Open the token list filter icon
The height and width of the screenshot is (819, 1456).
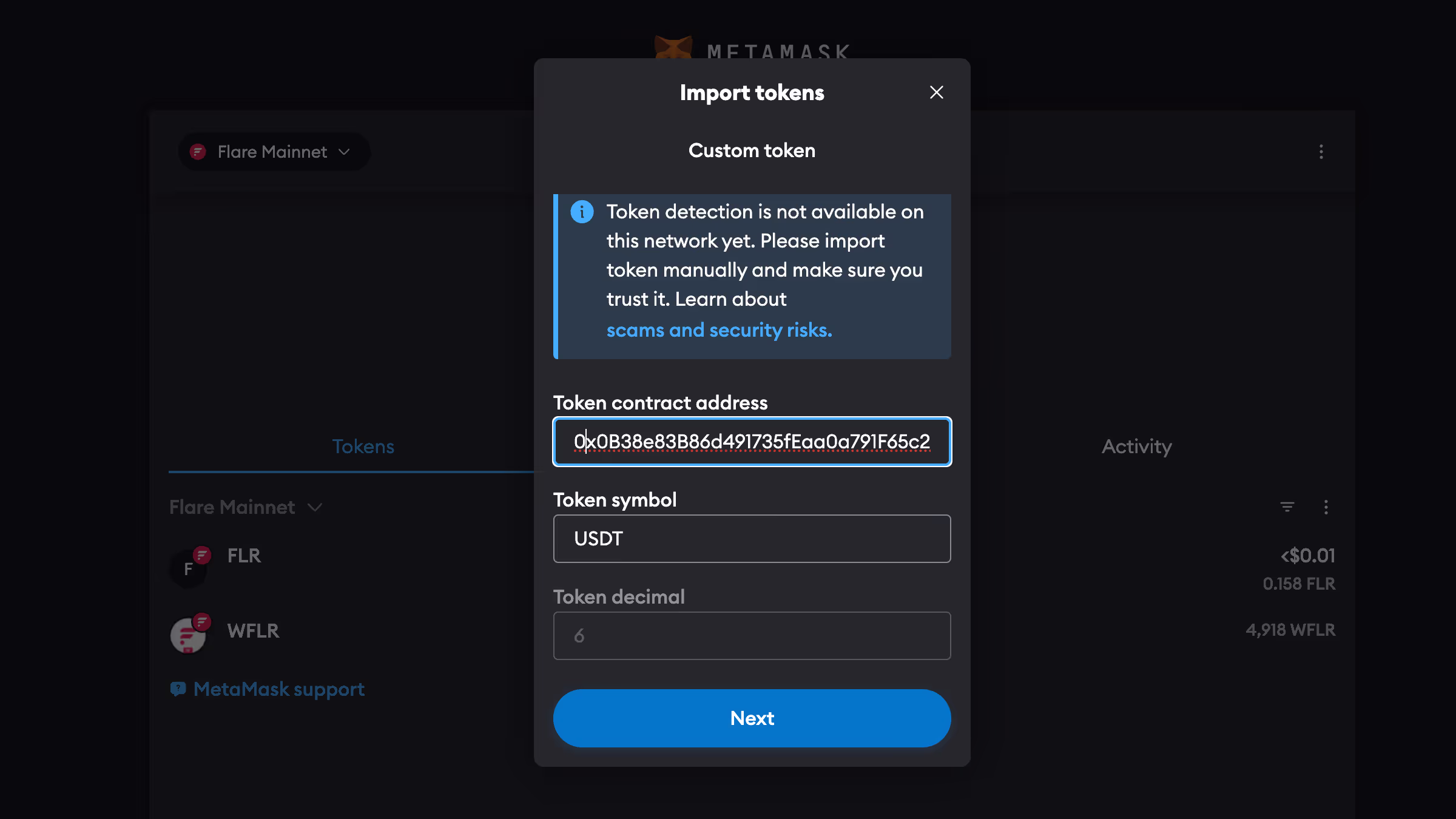(x=1287, y=507)
